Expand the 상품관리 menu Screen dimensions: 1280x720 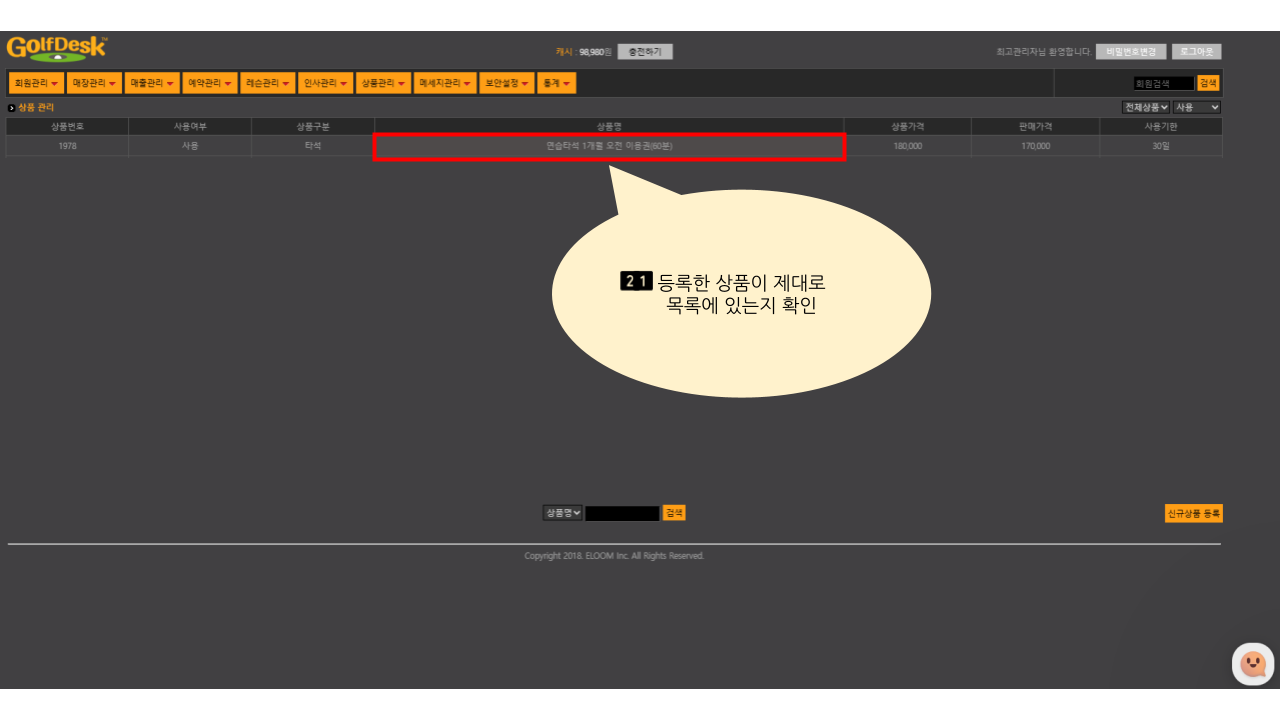(x=384, y=83)
